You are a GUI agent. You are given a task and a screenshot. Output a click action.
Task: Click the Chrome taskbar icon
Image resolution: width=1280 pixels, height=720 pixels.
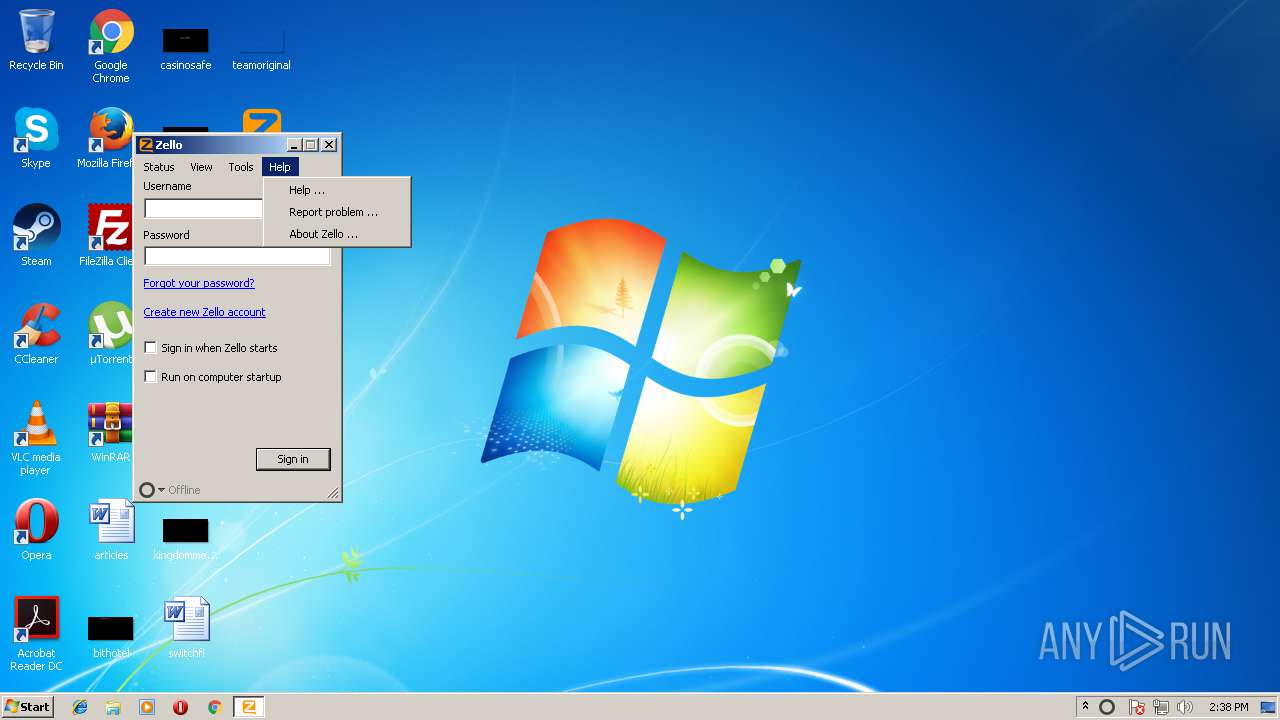click(214, 707)
